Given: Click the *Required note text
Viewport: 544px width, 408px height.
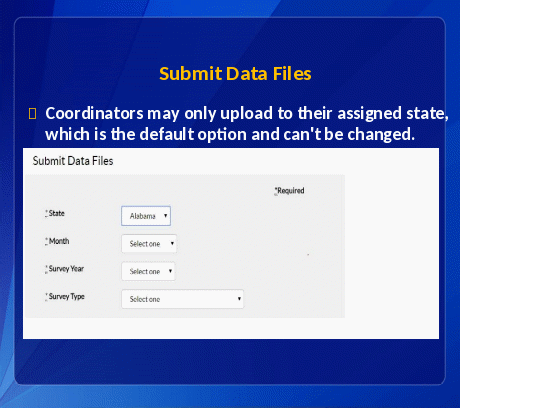Looking at the screenshot, I should point(289,191).
